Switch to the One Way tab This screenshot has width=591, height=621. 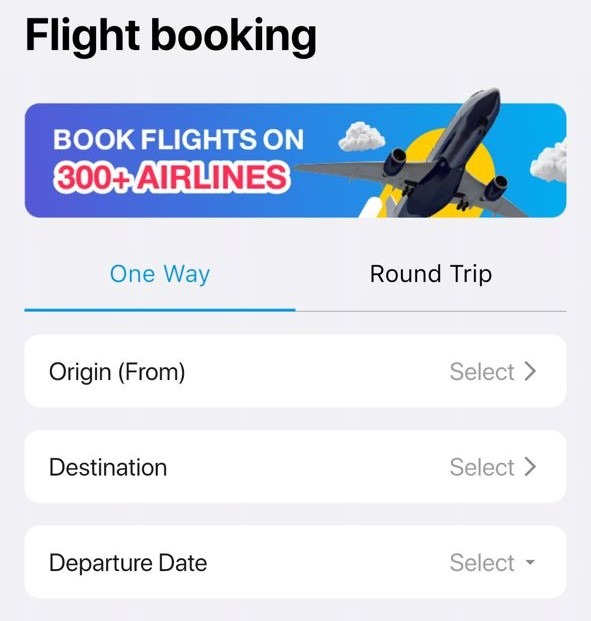click(x=160, y=274)
